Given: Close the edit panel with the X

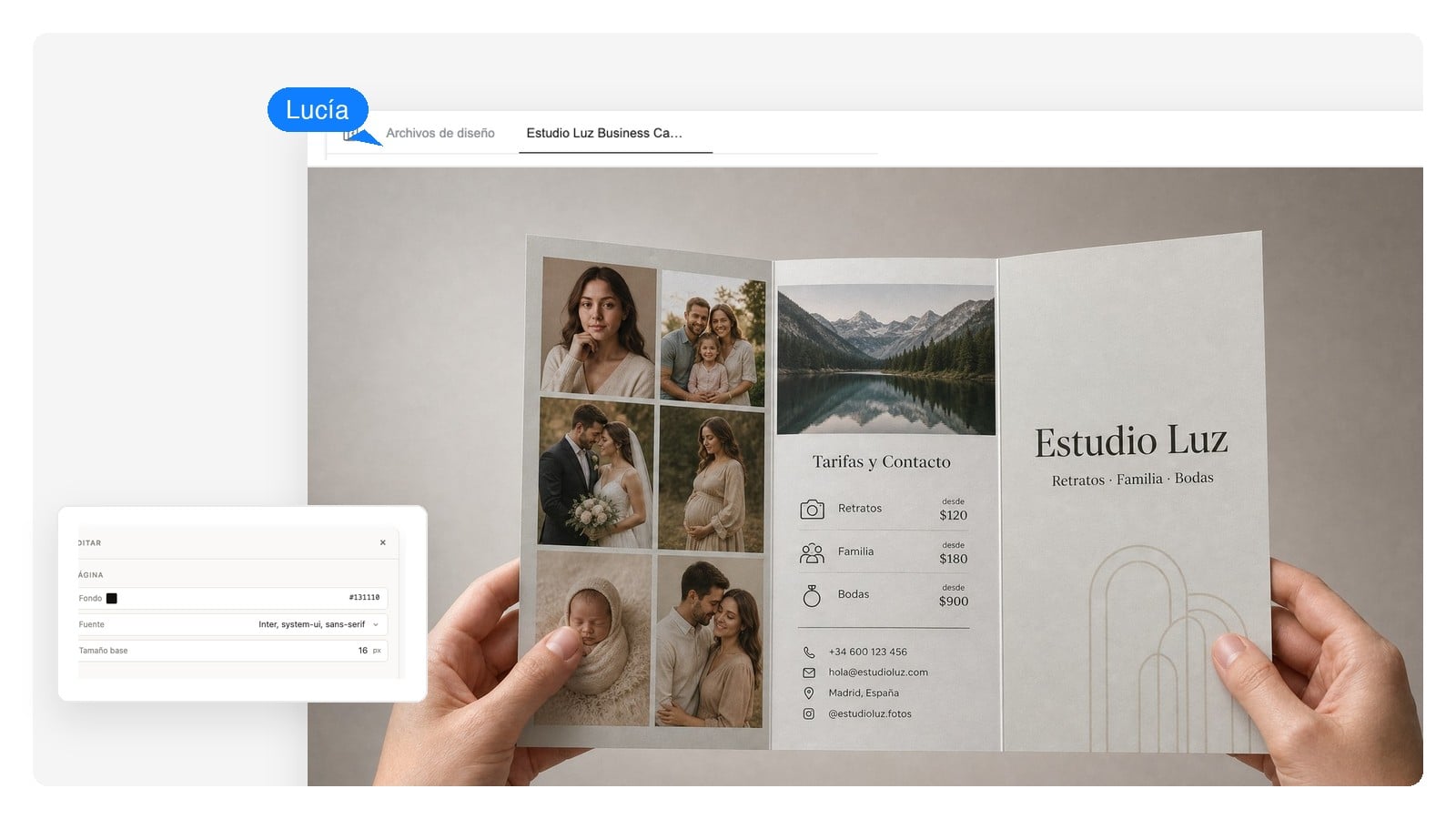Looking at the screenshot, I should [x=383, y=542].
